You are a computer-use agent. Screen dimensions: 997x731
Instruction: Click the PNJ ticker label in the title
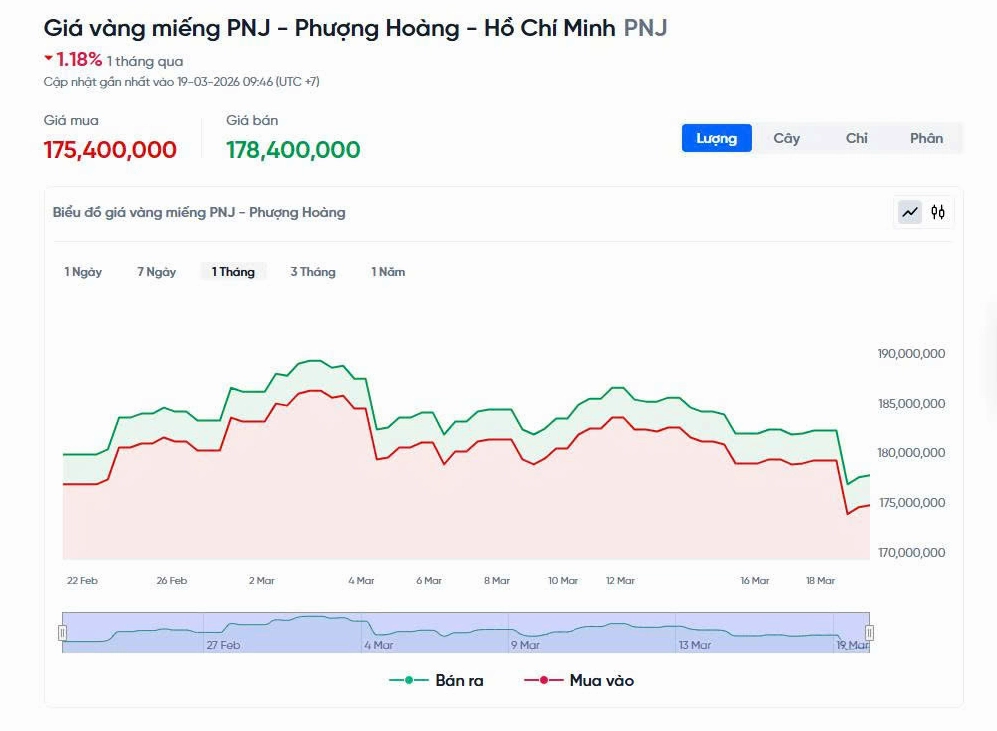645,28
